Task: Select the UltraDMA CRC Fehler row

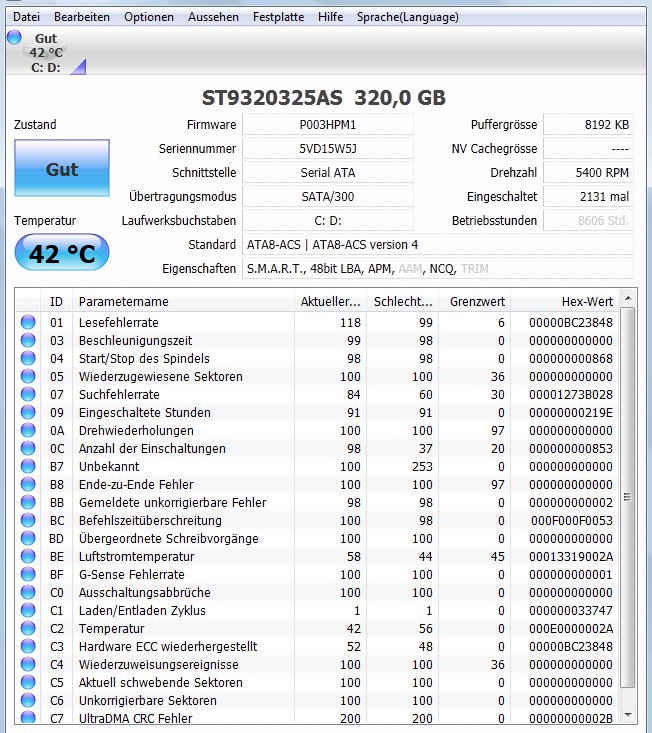Action: (x=317, y=718)
